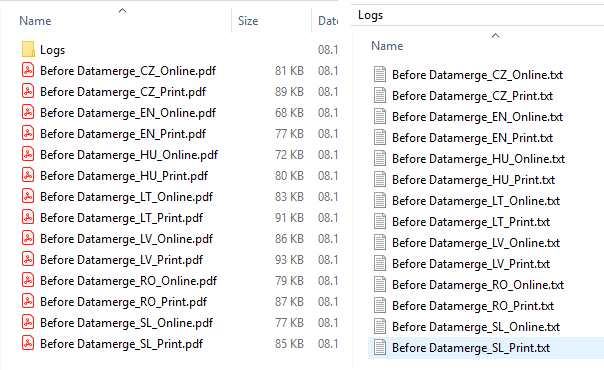Select the CZ_Online.txt text file icon
The height and width of the screenshot is (370, 604).
pyautogui.click(x=380, y=74)
